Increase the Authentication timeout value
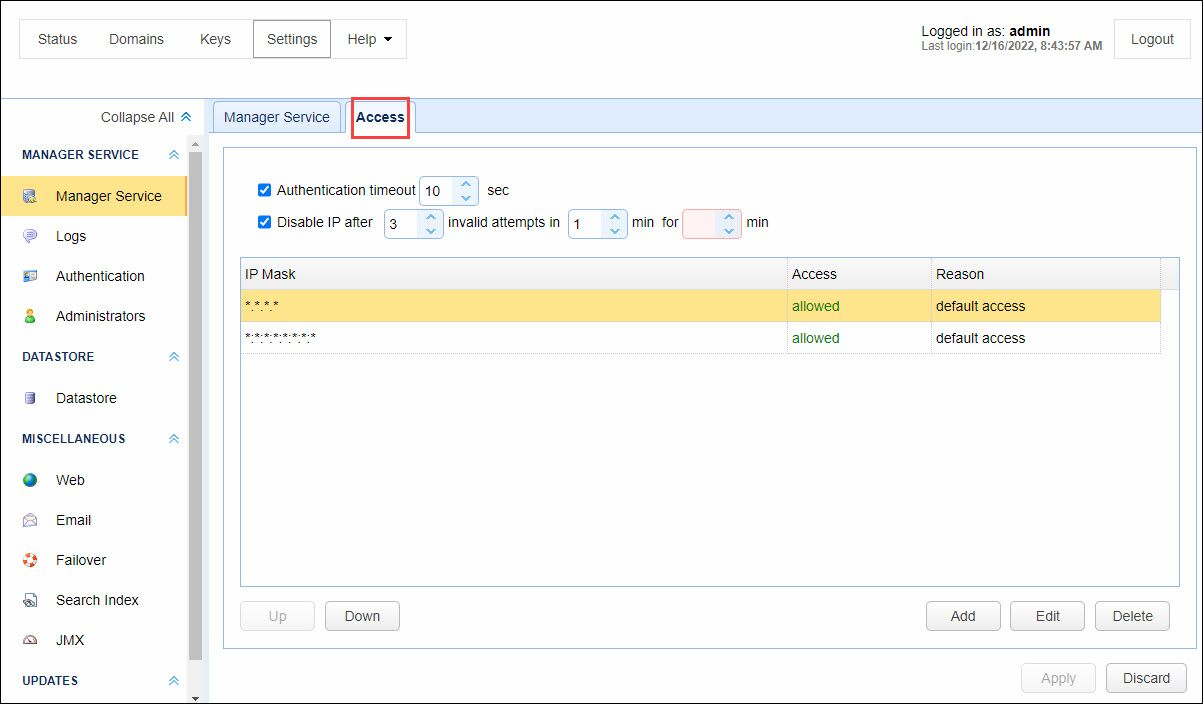Image resolution: width=1203 pixels, height=704 pixels. (466, 184)
